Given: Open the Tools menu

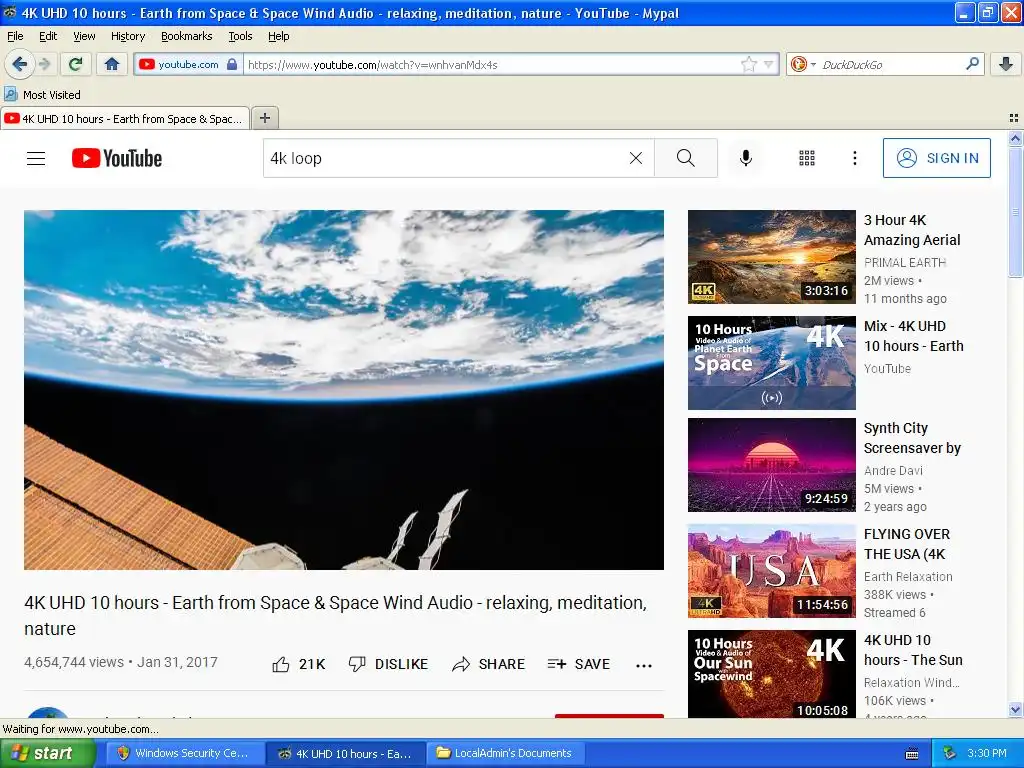Looking at the screenshot, I should pos(240,36).
